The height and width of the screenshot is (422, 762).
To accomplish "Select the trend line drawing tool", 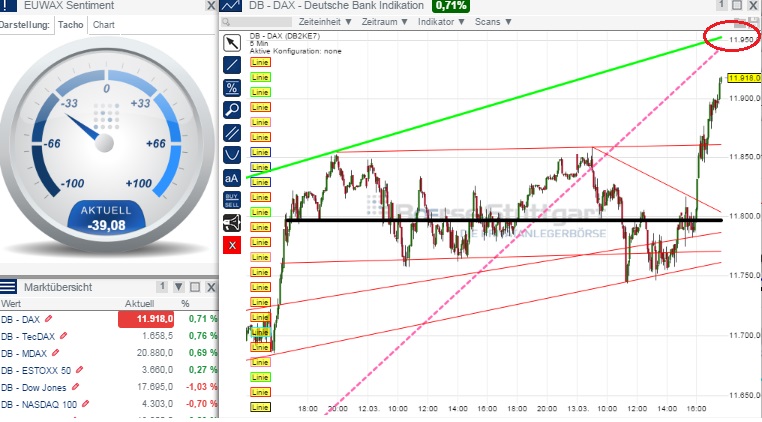I will pyautogui.click(x=232, y=65).
